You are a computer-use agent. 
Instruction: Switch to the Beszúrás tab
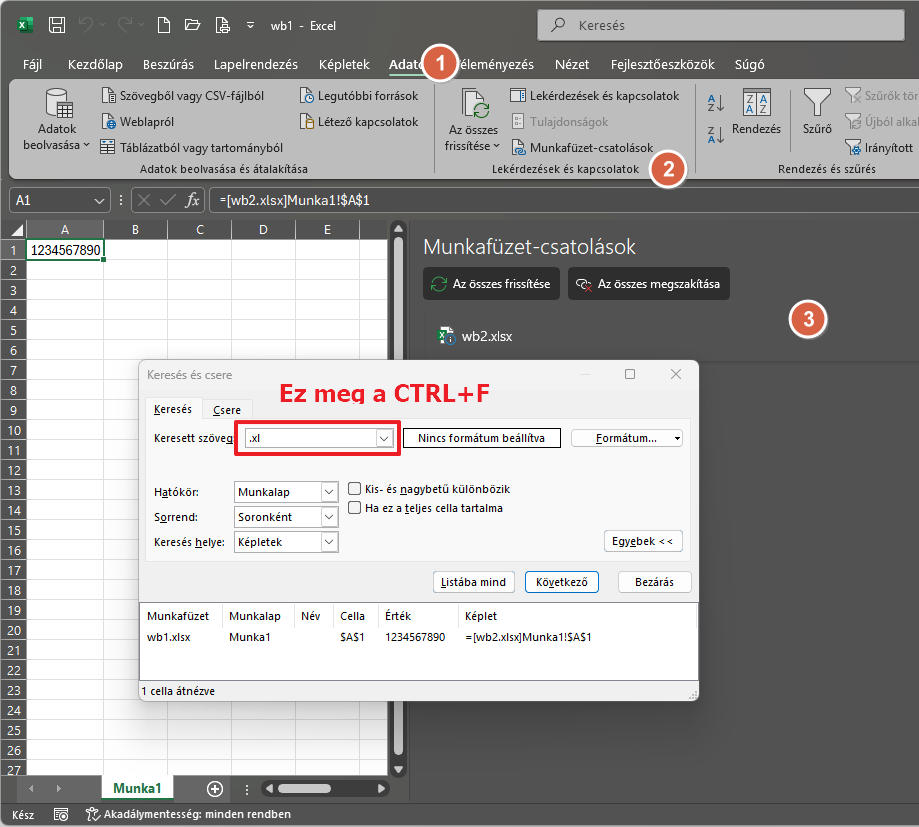coord(168,64)
